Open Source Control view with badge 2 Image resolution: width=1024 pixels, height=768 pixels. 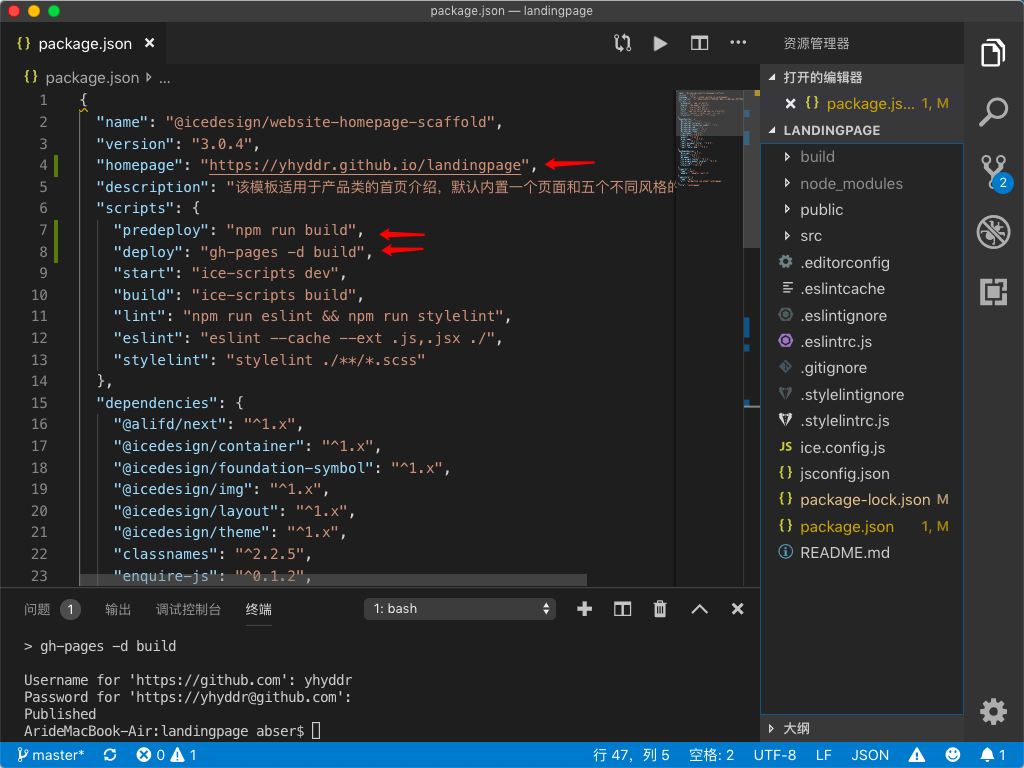tap(995, 172)
